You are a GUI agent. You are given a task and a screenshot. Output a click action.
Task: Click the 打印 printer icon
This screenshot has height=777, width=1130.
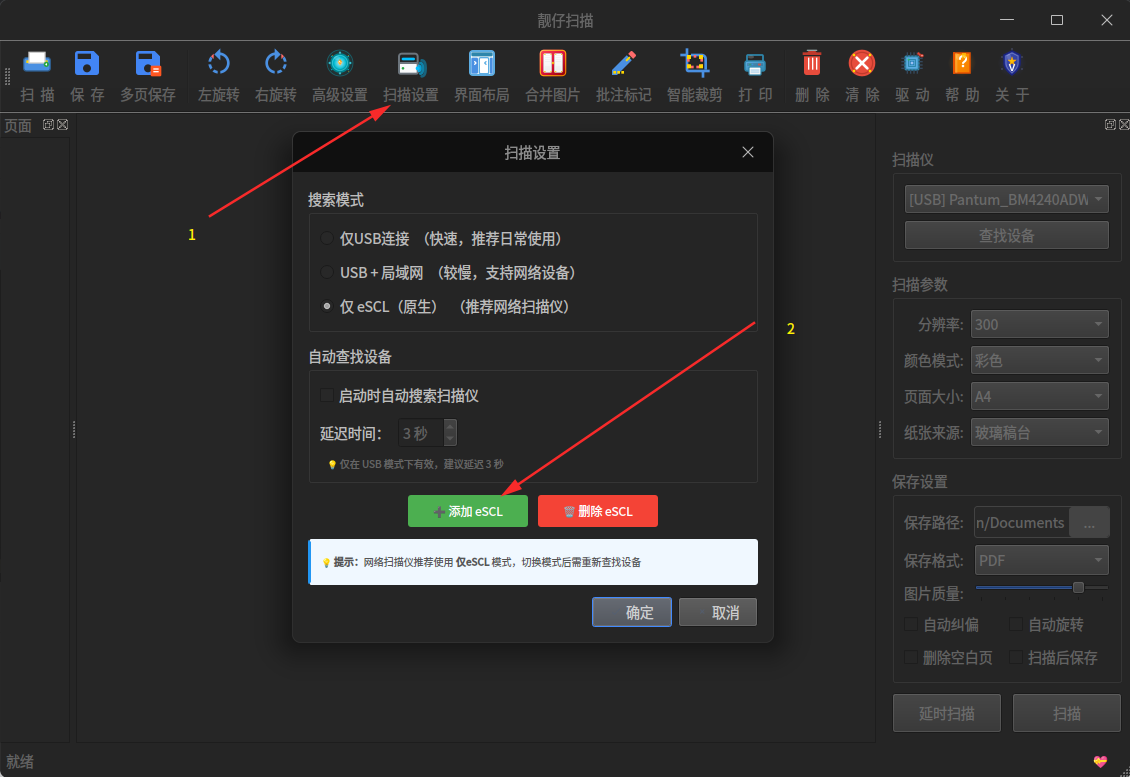tap(755, 63)
